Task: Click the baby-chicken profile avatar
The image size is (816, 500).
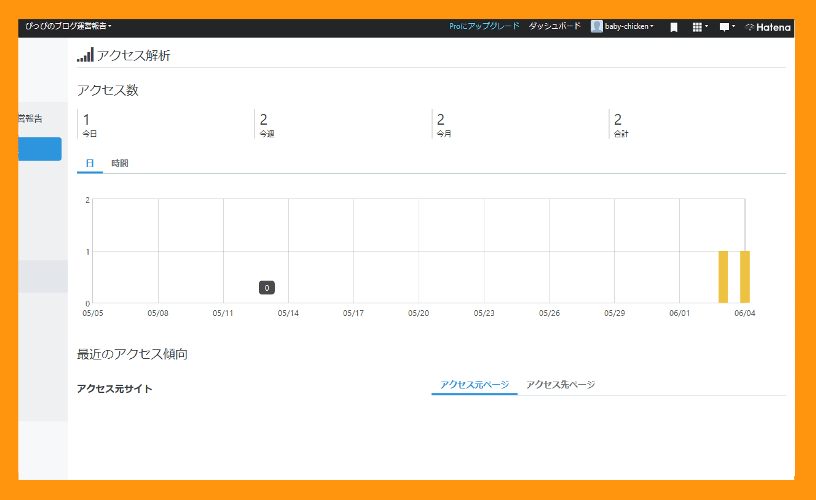Action: [x=596, y=27]
